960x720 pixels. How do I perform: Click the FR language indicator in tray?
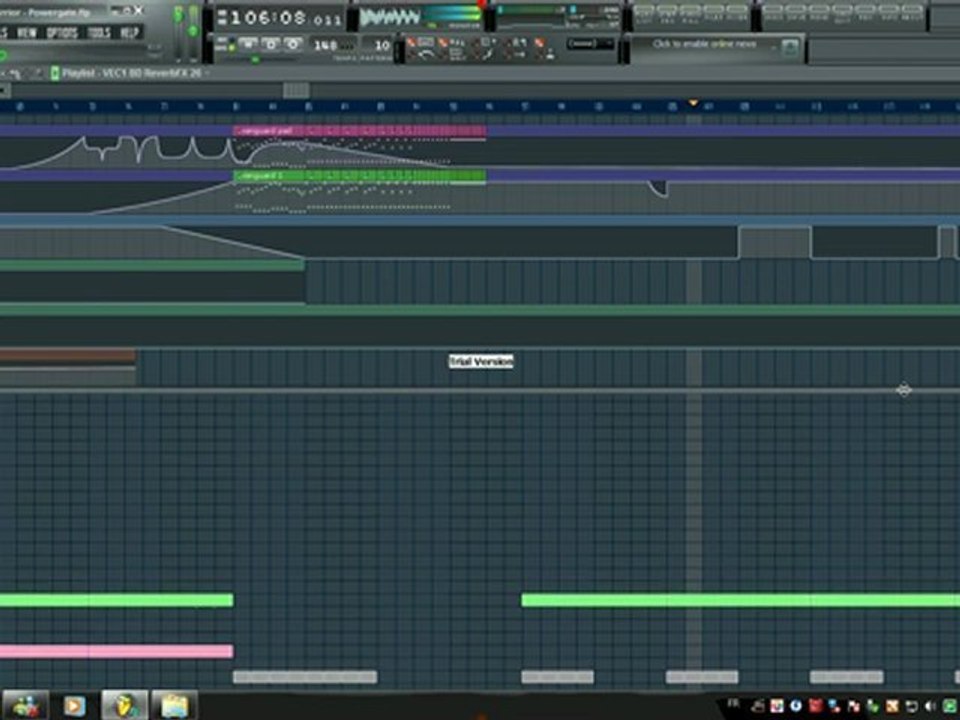point(734,703)
